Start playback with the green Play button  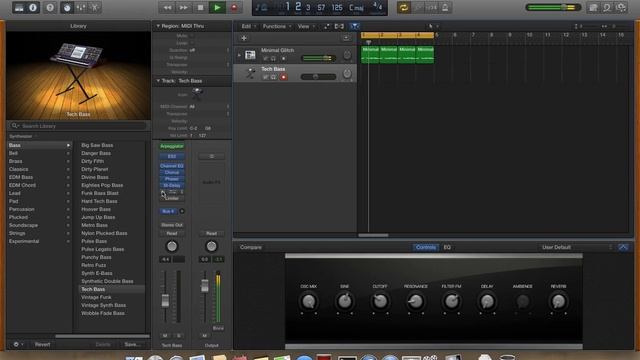pyautogui.click(x=217, y=7)
